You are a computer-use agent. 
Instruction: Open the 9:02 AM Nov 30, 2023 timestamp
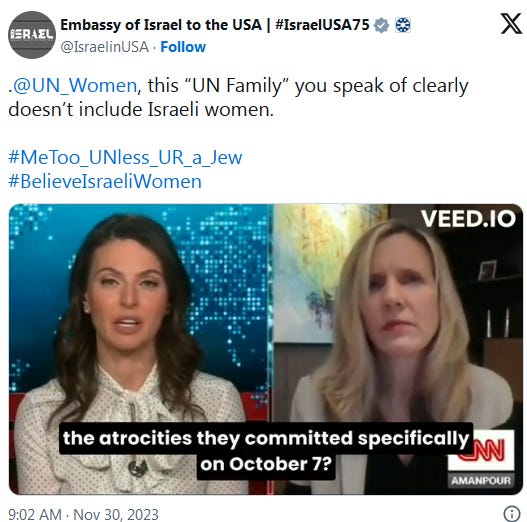pyautogui.click(x=83, y=514)
